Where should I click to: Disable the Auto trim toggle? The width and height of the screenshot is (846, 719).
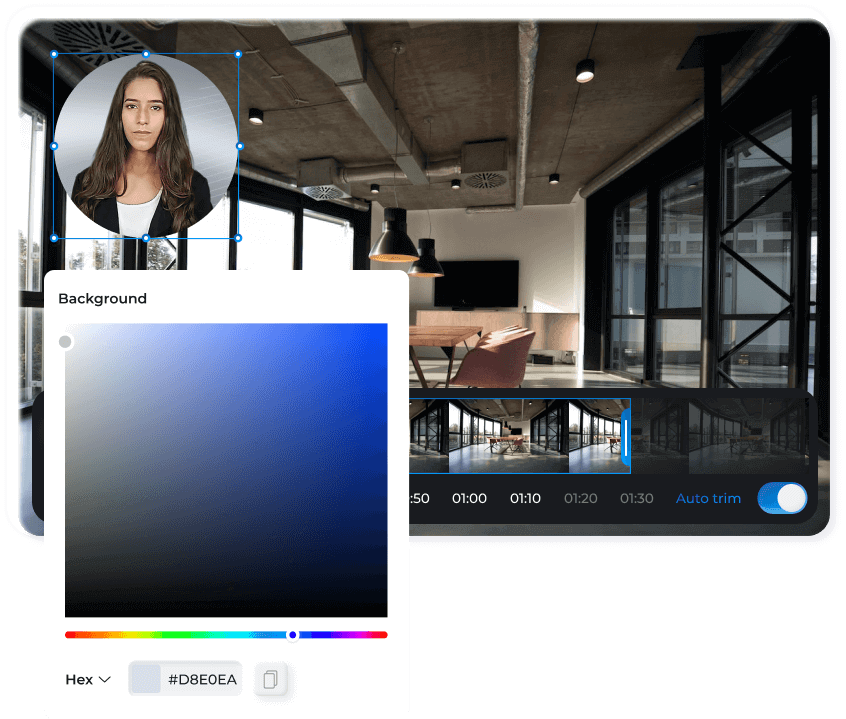click(781, 498)
